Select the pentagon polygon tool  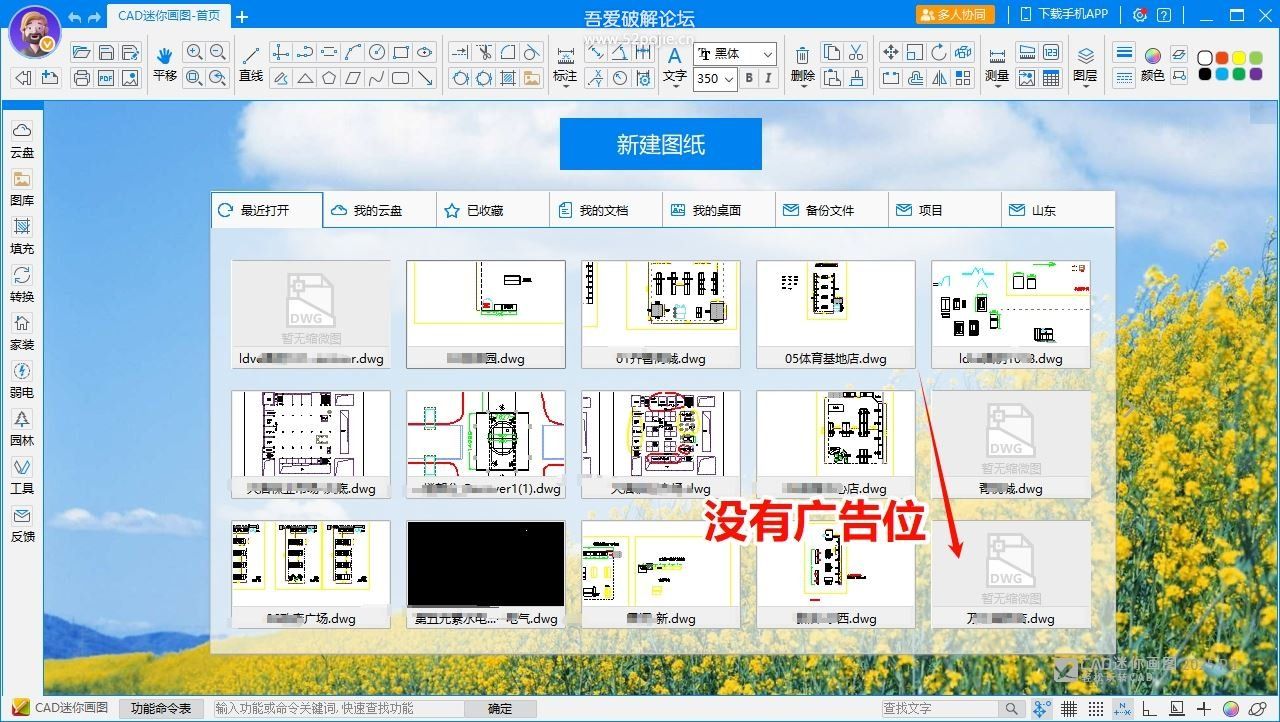pyautogui.click(x=329, y=78)
